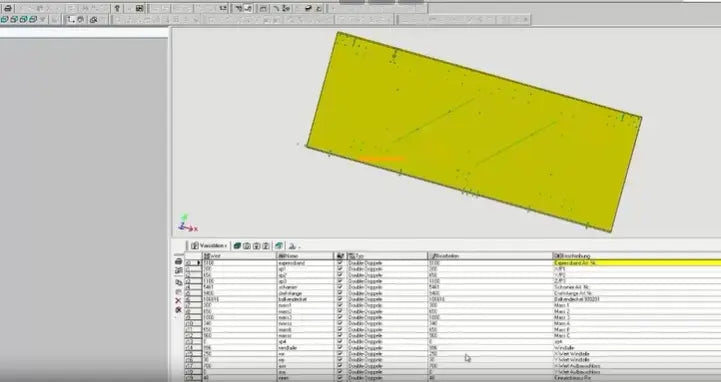
Task: Select the 'Balkendeckel 300201' description cell
Action: pos(637,299)
